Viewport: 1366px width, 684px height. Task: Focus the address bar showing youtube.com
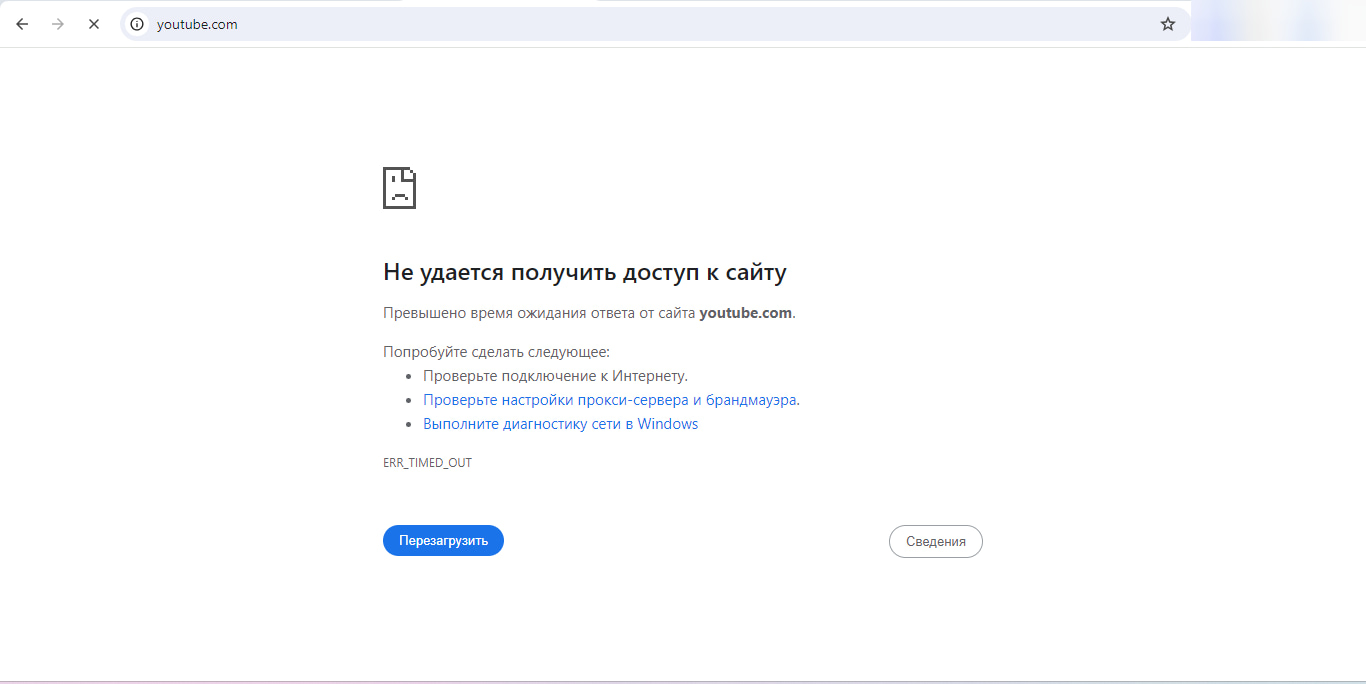[655, 24]
